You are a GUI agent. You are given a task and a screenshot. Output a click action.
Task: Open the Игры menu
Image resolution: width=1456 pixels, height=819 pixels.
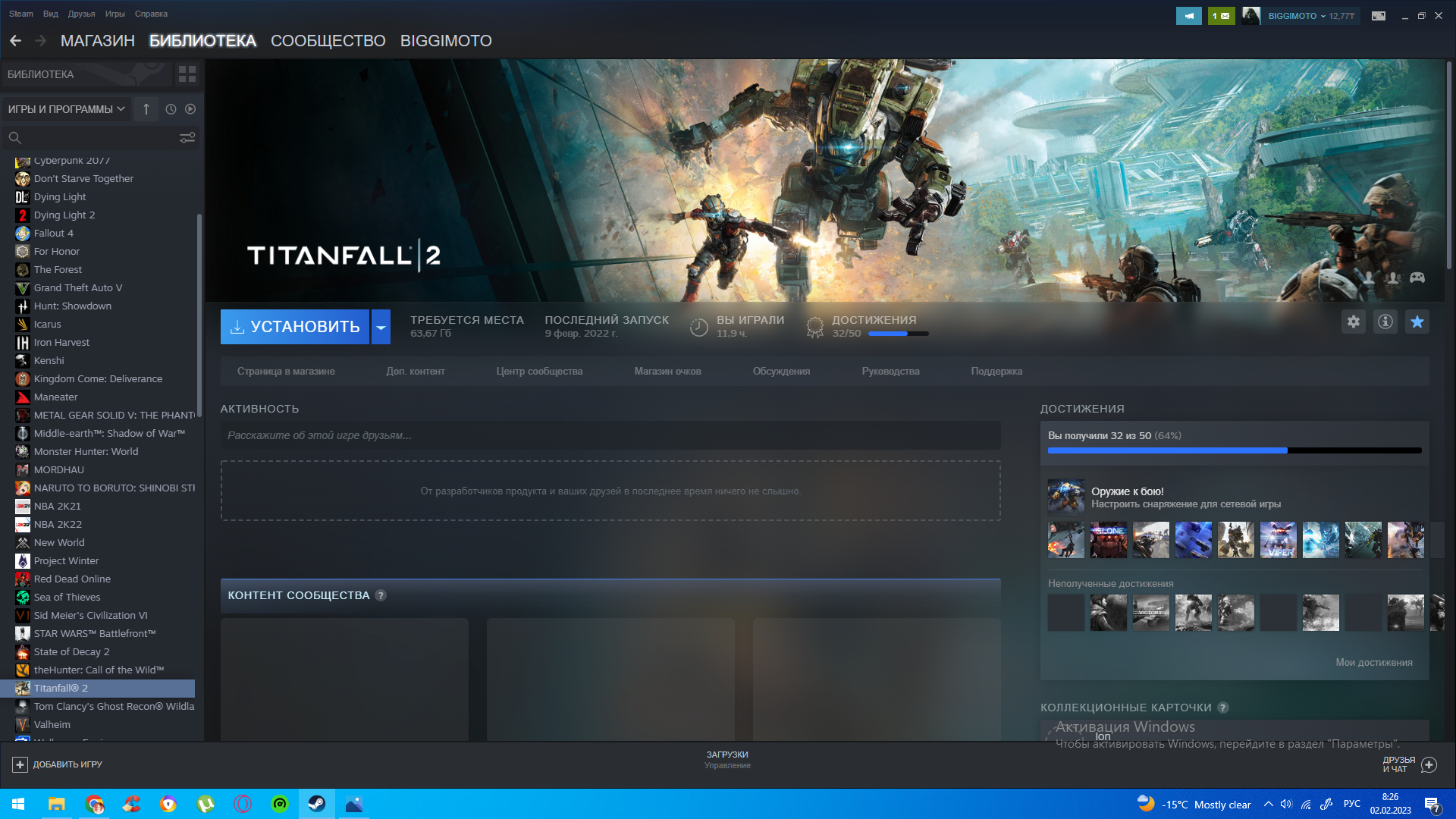115,14
